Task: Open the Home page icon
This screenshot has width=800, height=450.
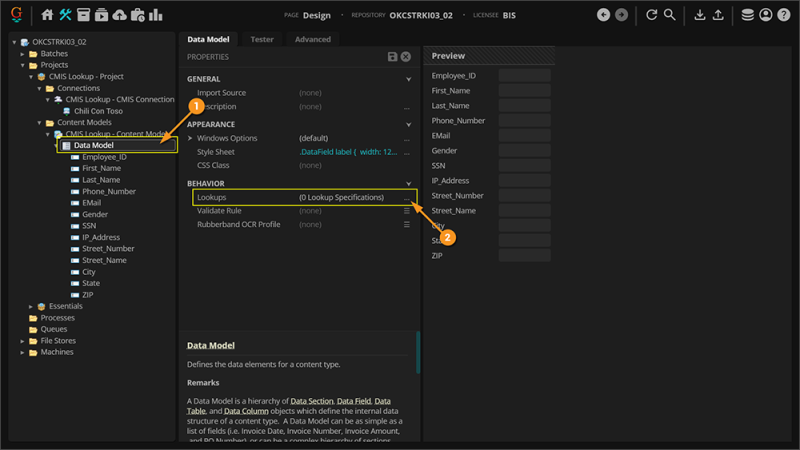Action: (x=48, y=15)
